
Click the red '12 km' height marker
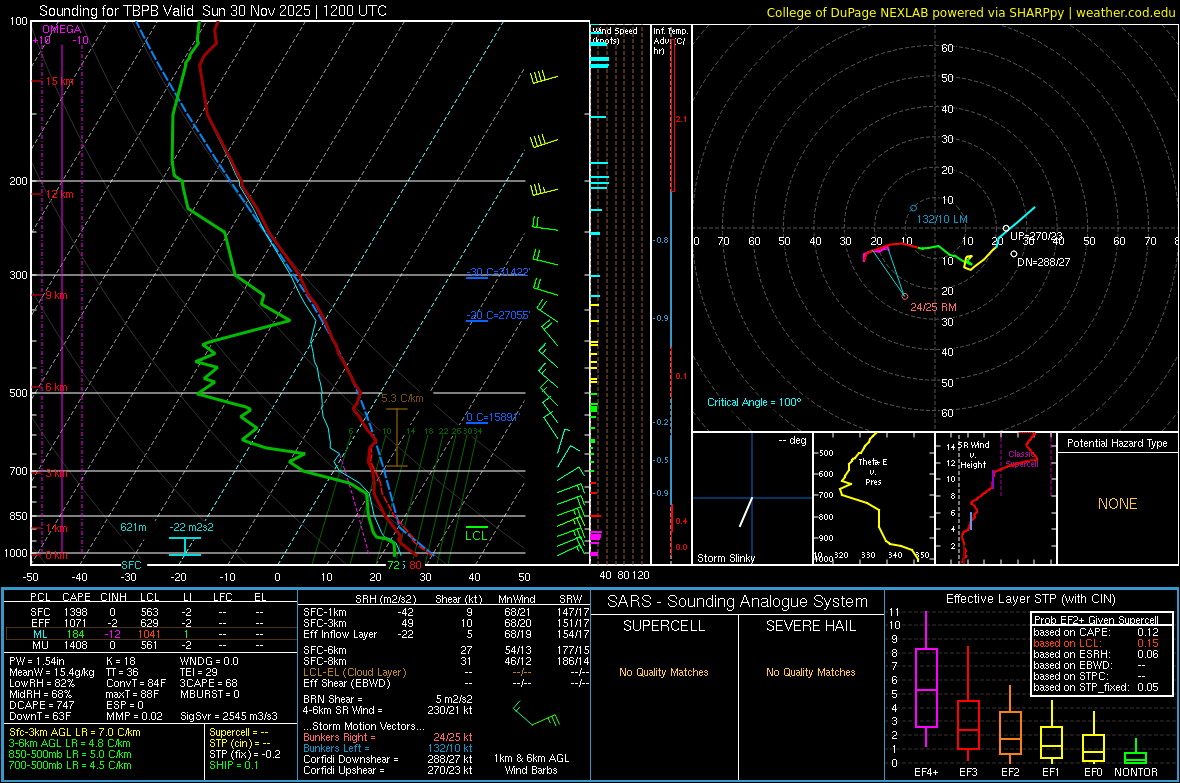59,194
